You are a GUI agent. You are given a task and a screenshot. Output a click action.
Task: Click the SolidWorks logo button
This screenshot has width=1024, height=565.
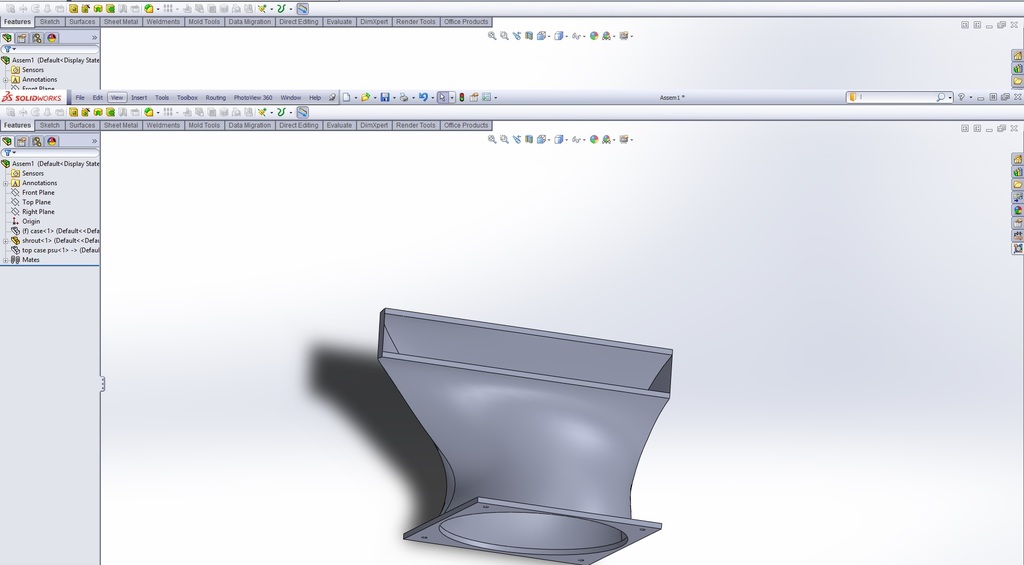pyautogui.click(x=33, y=97)
